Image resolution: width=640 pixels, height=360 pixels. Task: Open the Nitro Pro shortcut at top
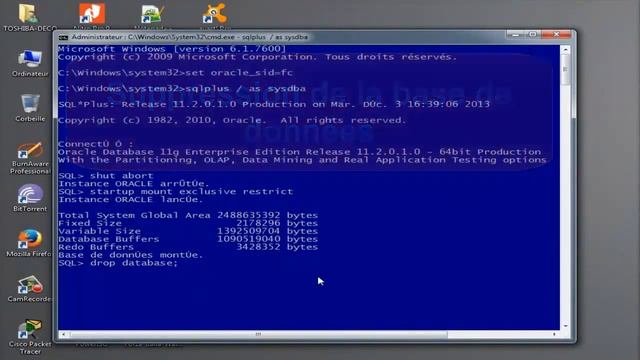(x=92, y=14)
